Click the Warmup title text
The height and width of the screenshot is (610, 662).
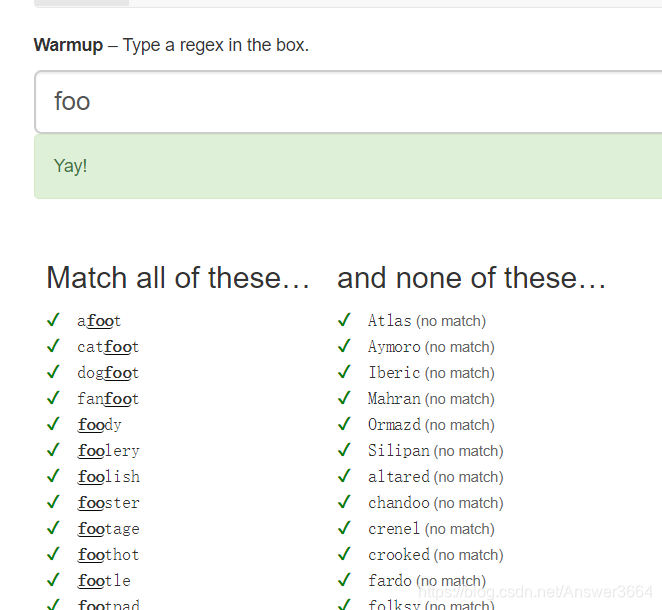tap(68, 45)
